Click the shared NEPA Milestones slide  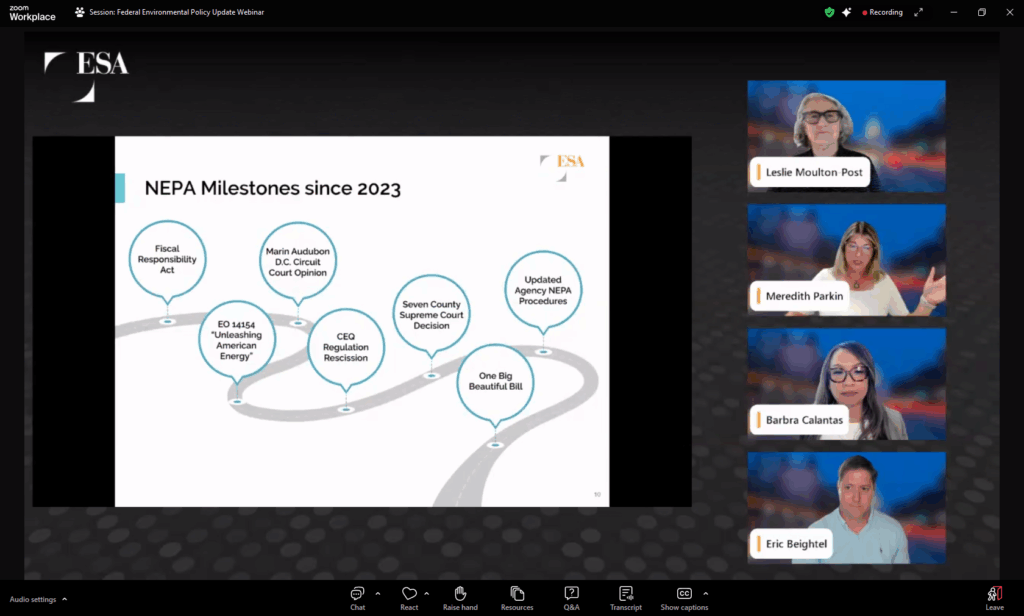[361, 321]
